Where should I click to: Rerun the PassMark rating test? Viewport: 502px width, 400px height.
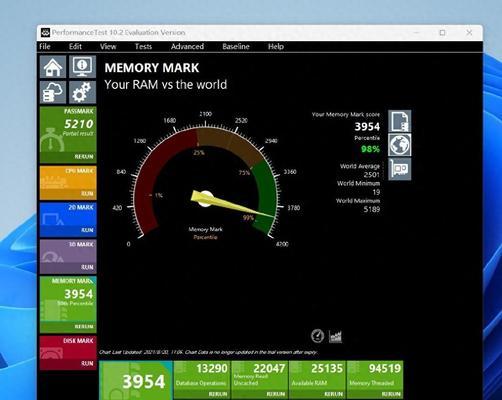[x=84, y=157]
